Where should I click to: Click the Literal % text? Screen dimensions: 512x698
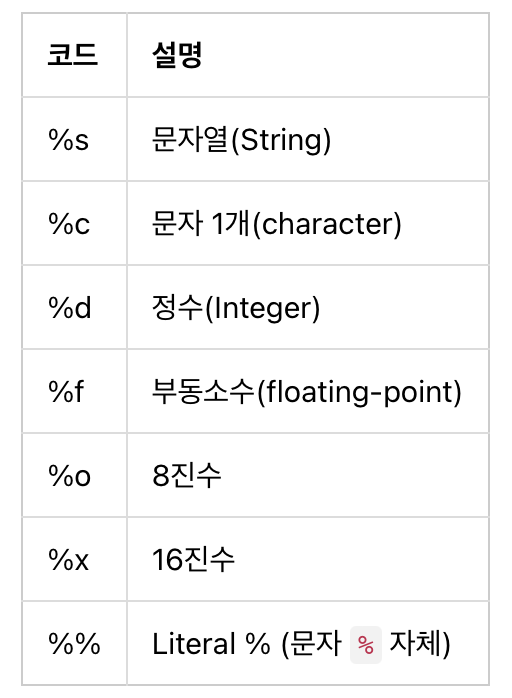(x=211, y=644)
